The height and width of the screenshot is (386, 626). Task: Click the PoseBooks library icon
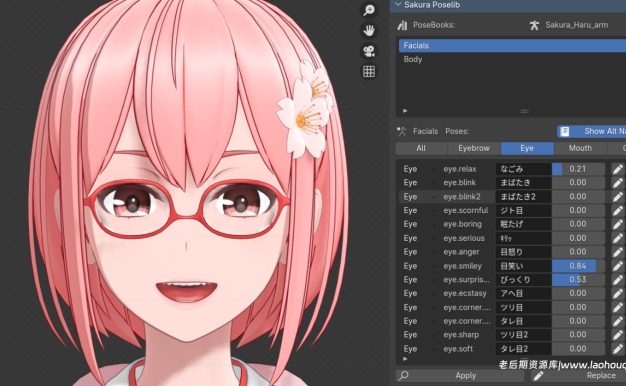point(402,25)
